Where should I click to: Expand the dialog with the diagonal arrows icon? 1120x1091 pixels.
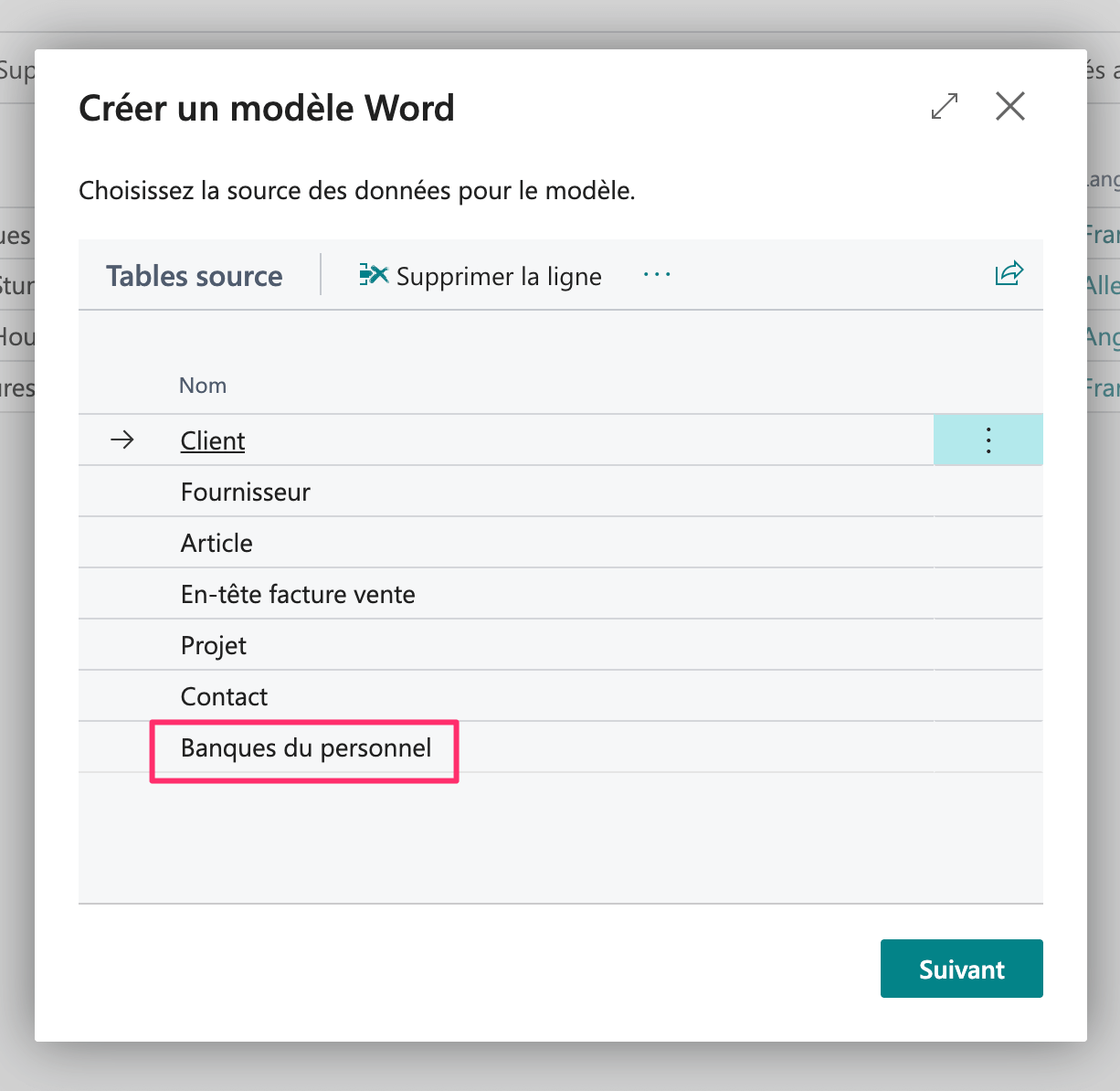tap(945, 107)
